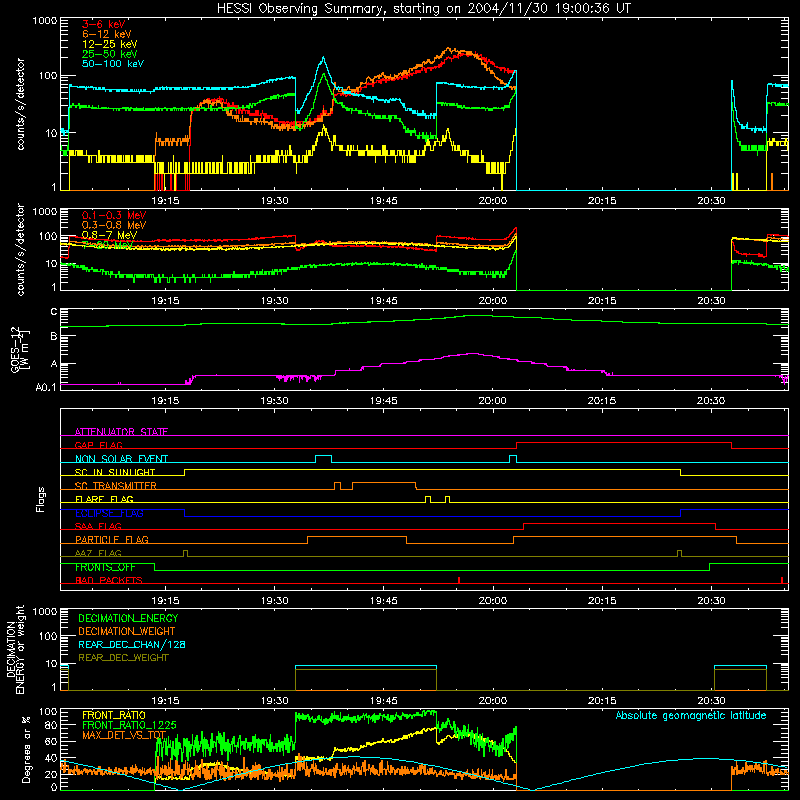The width and height of the screenshot is (800, 800).
Task: Click the ECLIPSE_FLAG label
Action: [x=109, y=513]
